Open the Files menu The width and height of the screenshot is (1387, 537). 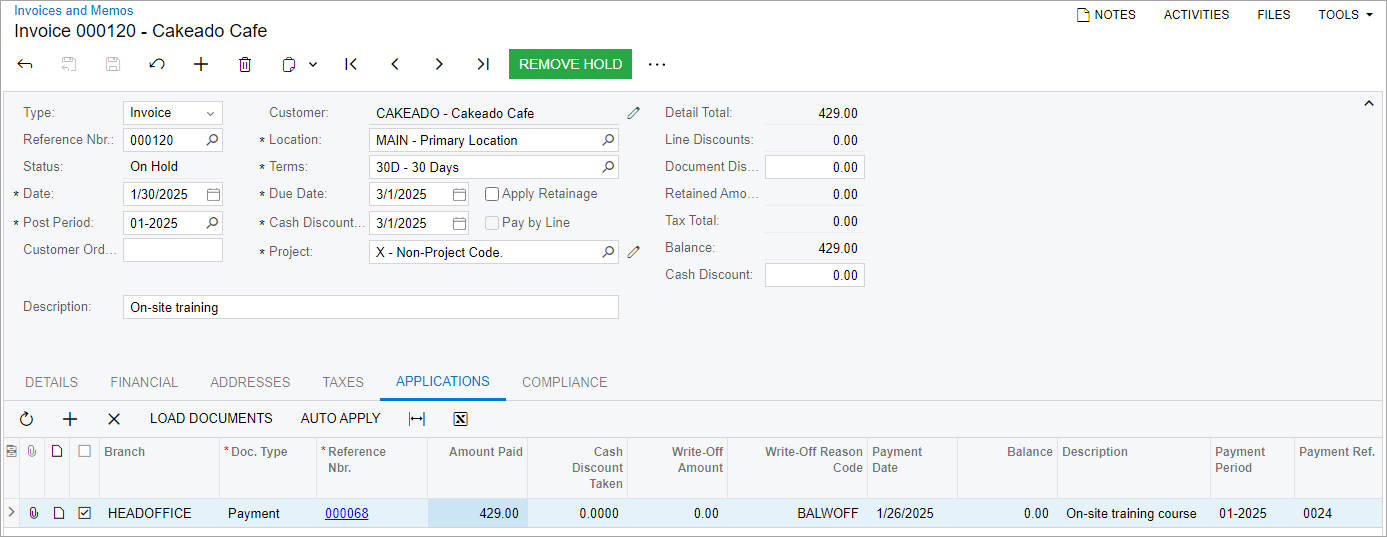pyautogui.click(x=1274, y=15)
